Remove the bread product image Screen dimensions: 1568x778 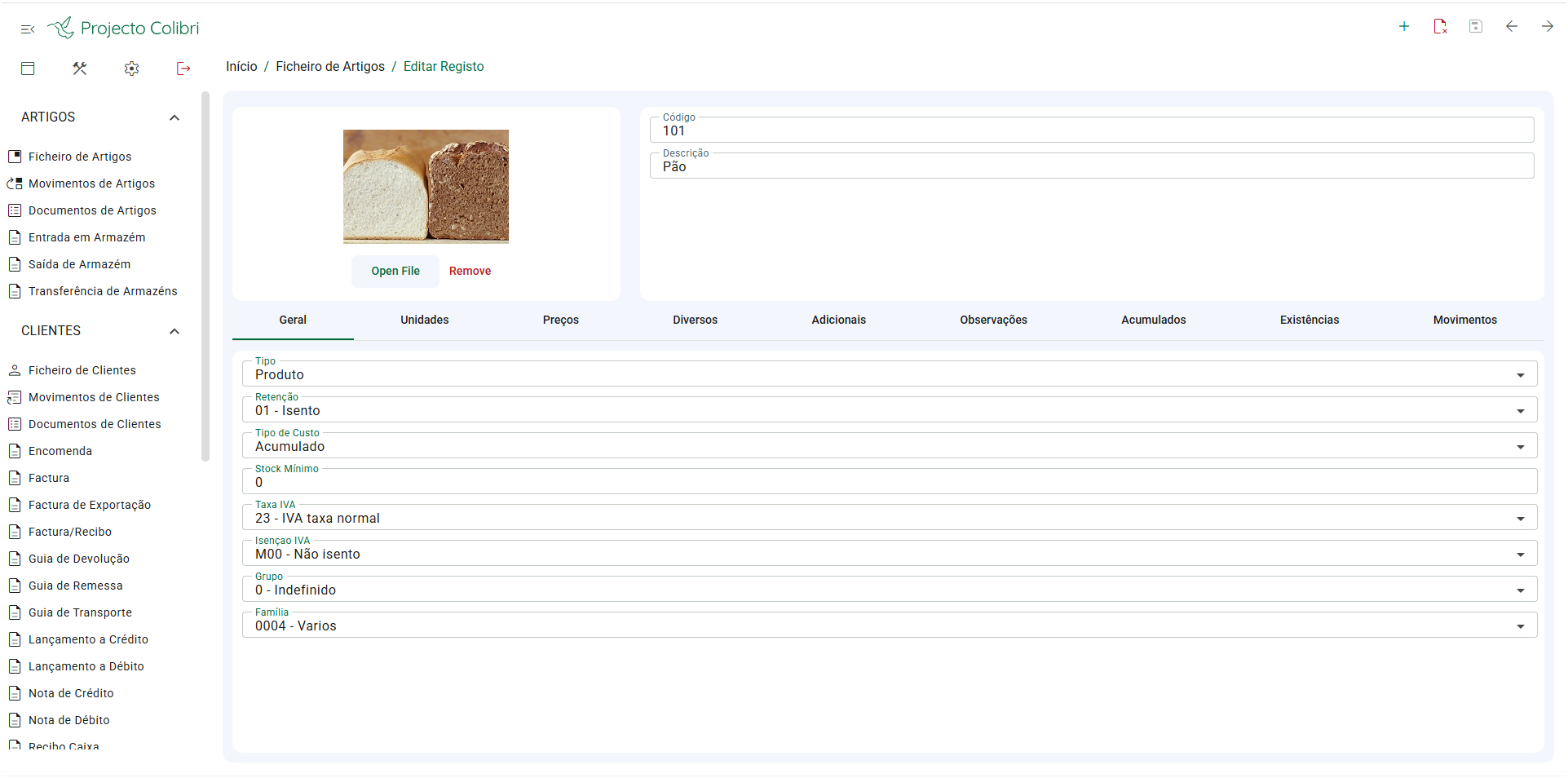pos(470,271)
